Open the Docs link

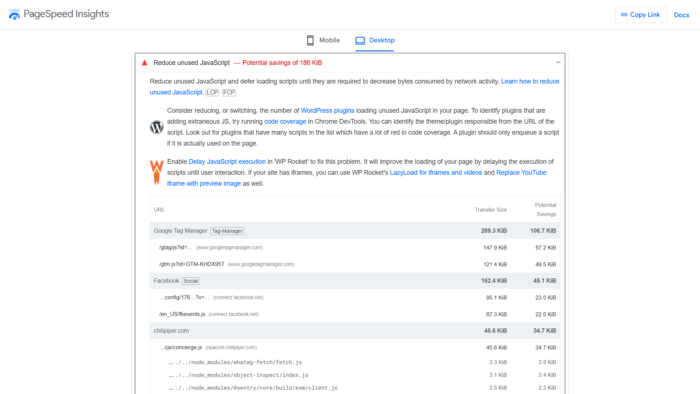coord(681,15)
